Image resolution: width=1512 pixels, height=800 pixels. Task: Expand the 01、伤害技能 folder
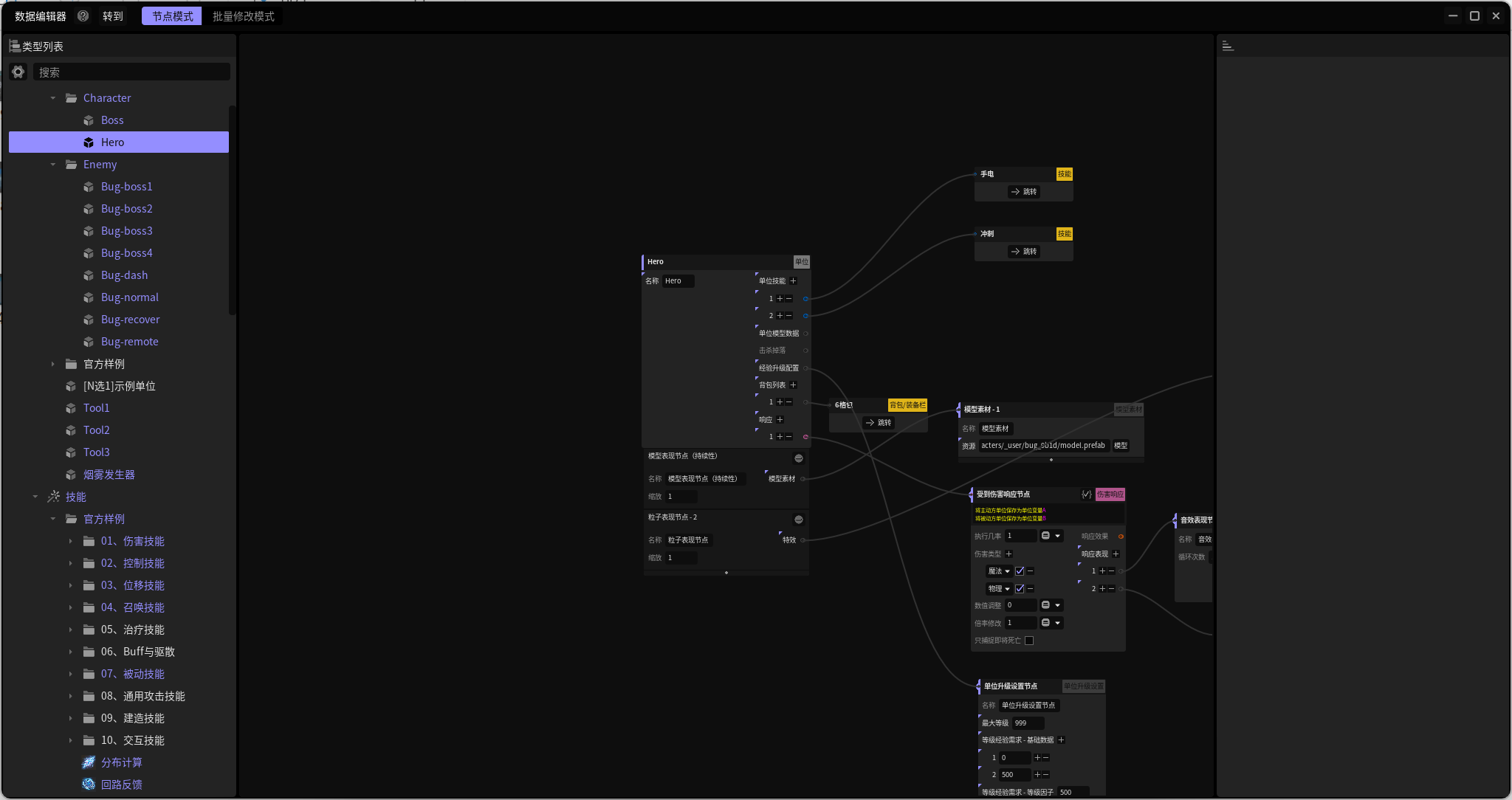[71, 541]
